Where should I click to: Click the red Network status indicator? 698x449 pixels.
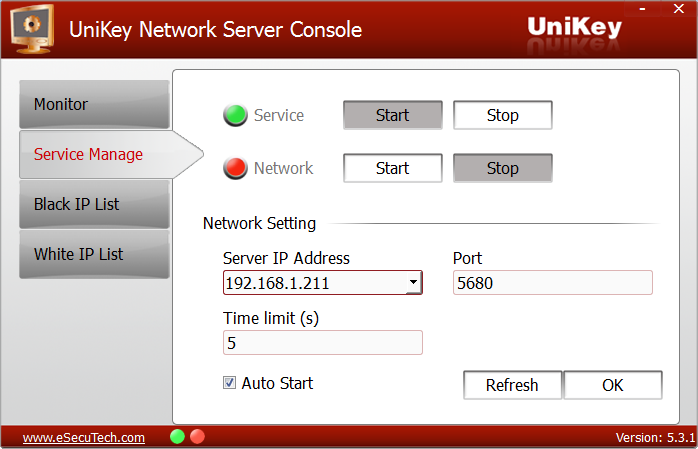click(235, 168)
